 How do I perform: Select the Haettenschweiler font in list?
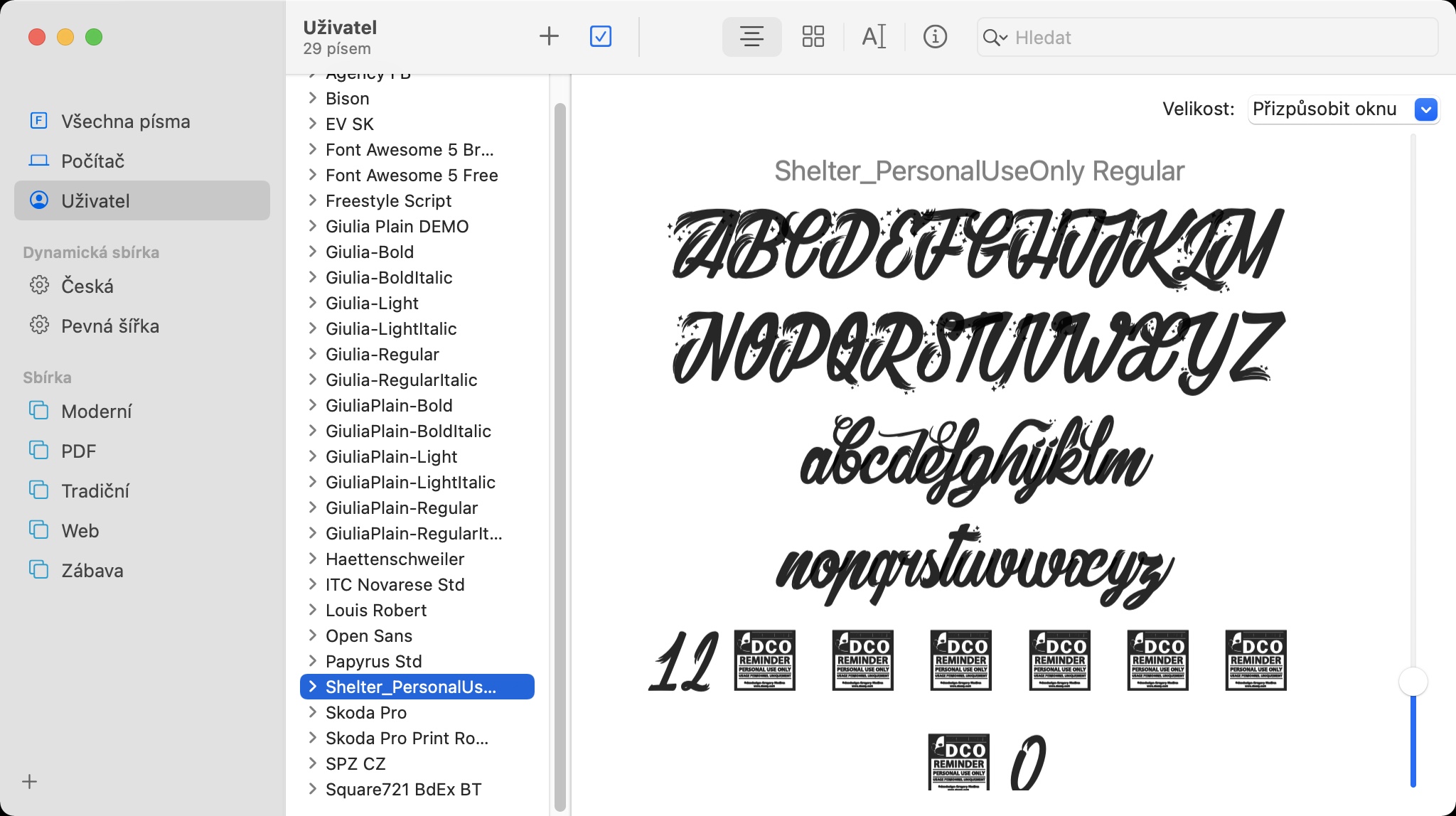(x=395, y=559)
